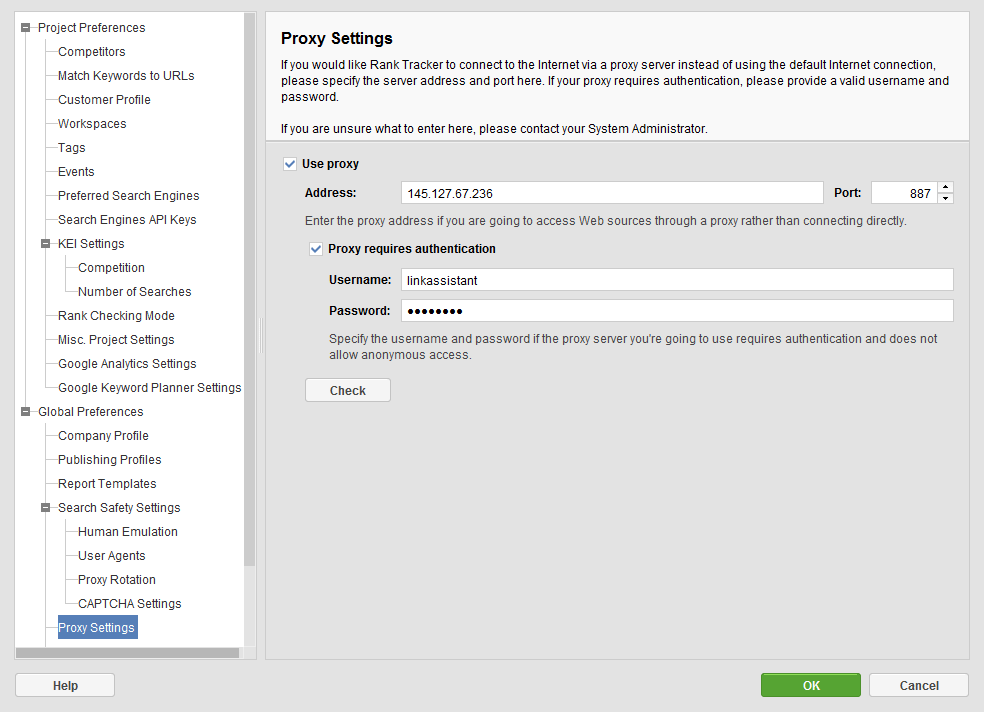
Task: Confirm settings with the OK button
Action: [x=811, y=685]
